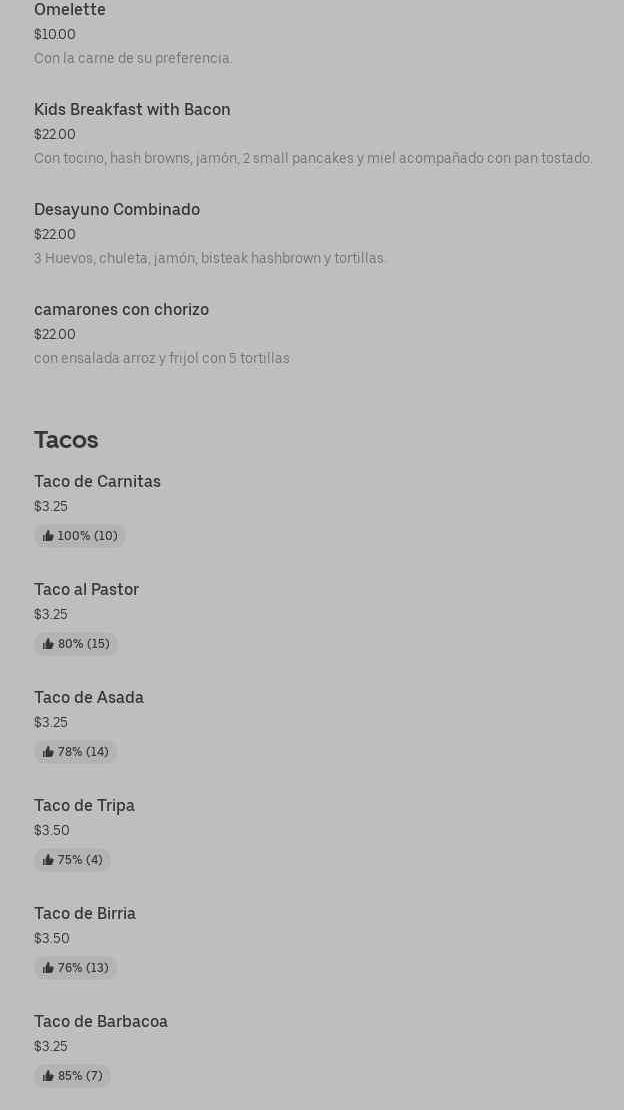
Task: Open Taco de Birria item
Action: tap(85, 914)
